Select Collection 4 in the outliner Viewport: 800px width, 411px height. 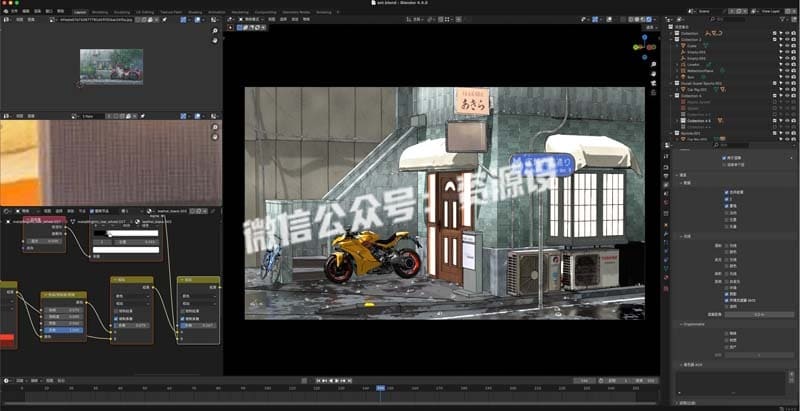pos(691,95)
